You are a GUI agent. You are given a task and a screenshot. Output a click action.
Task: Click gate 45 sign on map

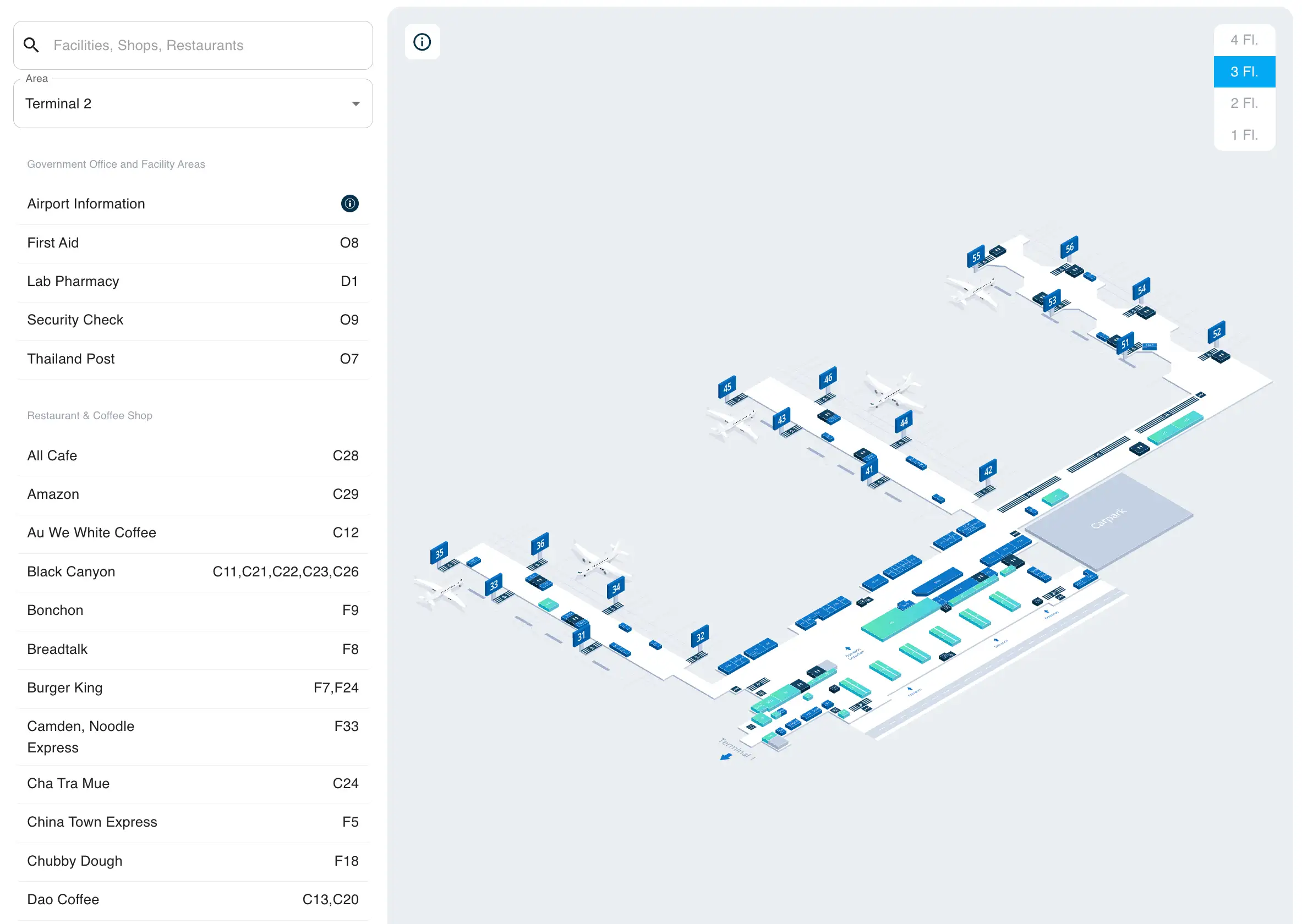(727, 387)
